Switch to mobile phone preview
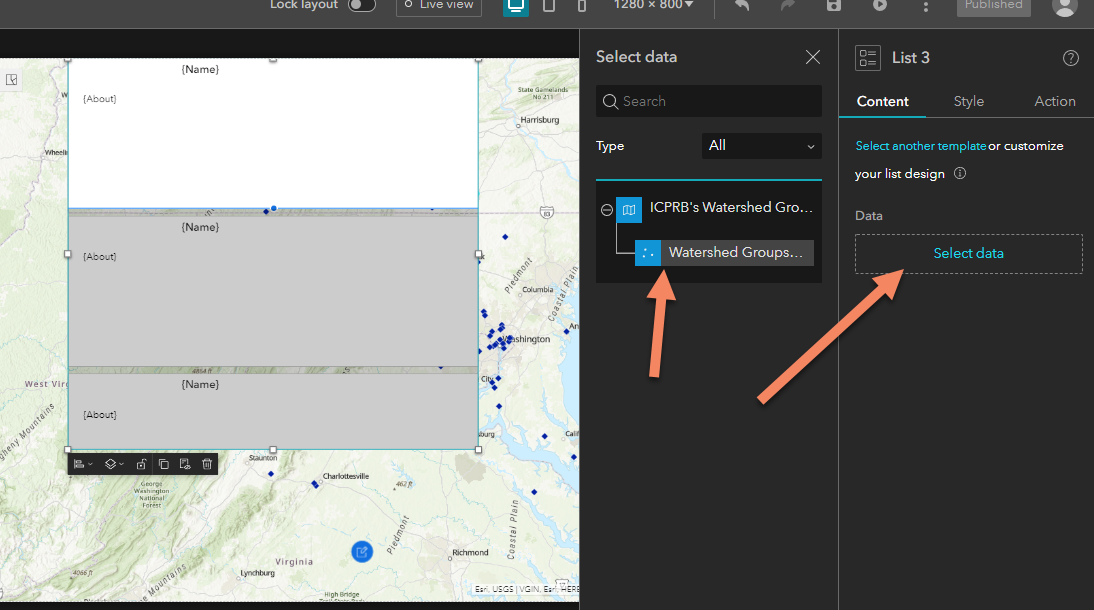1094x610 pixels. [x=582, y=6]
